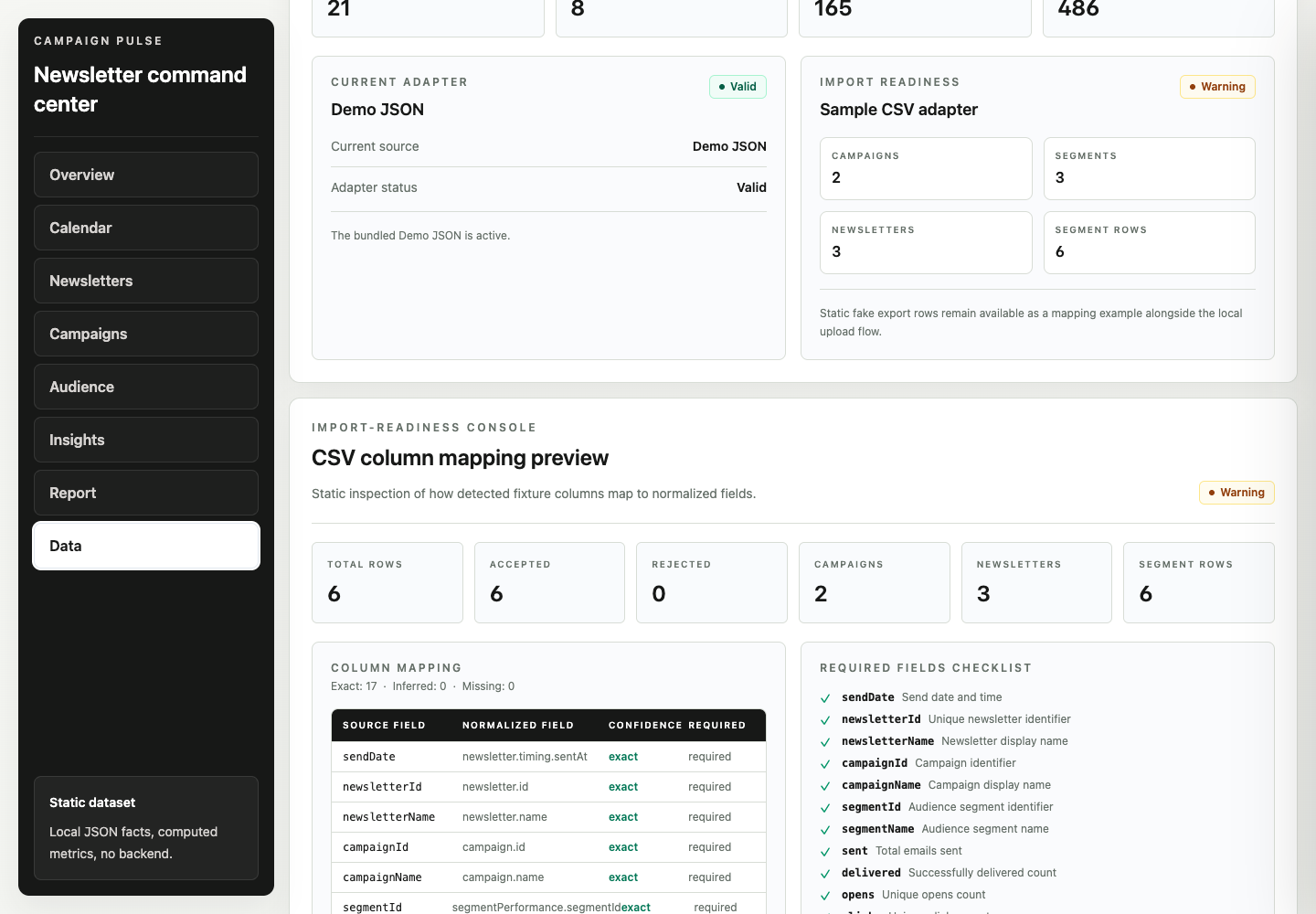Viewport: 1316px width, 914px height.
Task: Click the newsletter.name normalized field cell
Action: point(504,817)
